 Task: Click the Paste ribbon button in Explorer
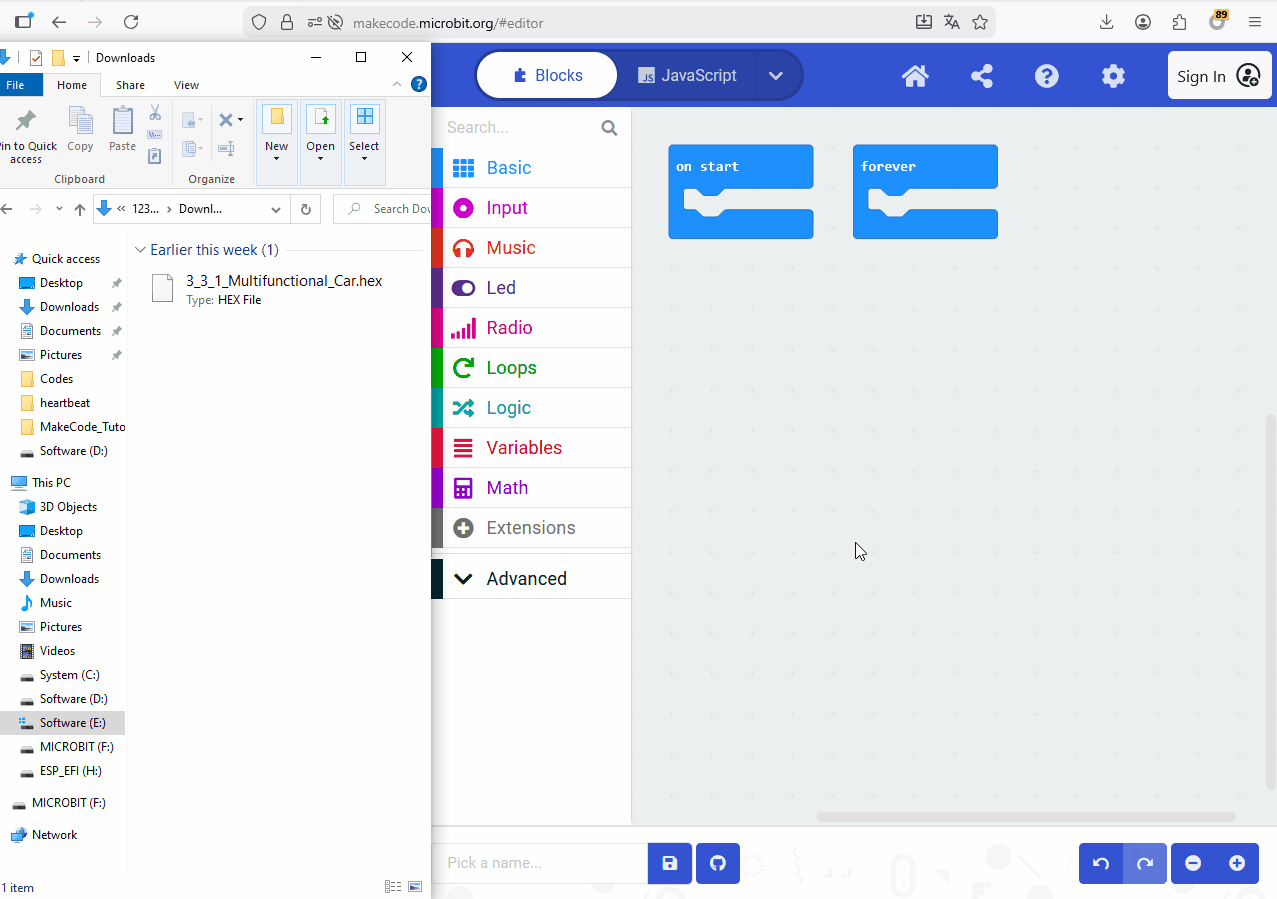[x=122, y=130]
